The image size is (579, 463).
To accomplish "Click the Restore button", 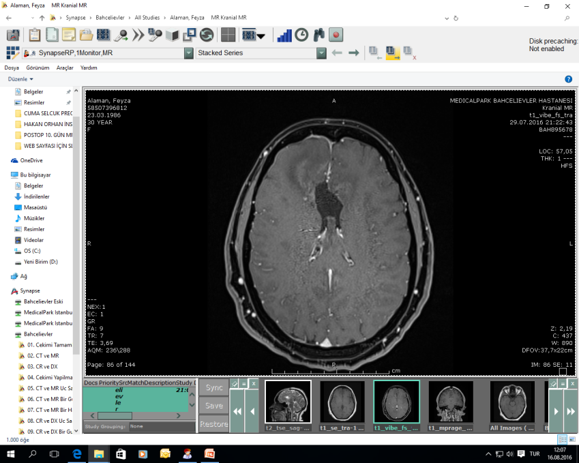I will [x=214, y=424].
